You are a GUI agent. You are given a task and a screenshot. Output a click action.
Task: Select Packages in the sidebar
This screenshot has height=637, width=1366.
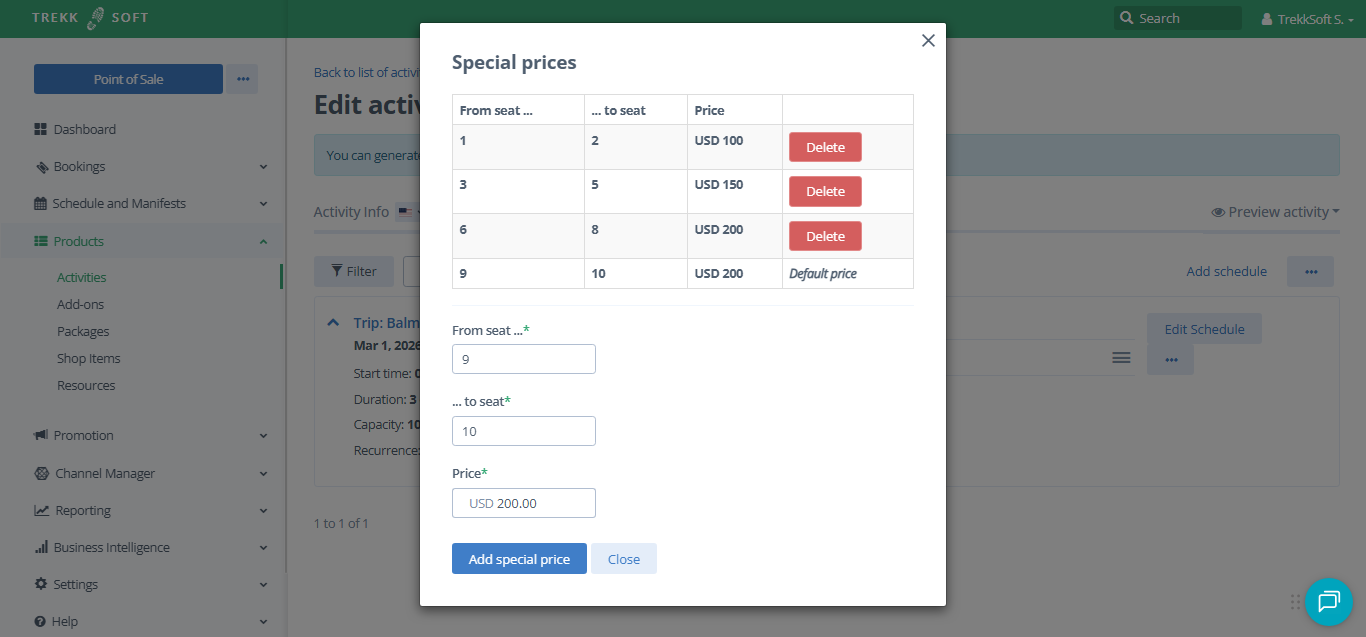(83, 331)
